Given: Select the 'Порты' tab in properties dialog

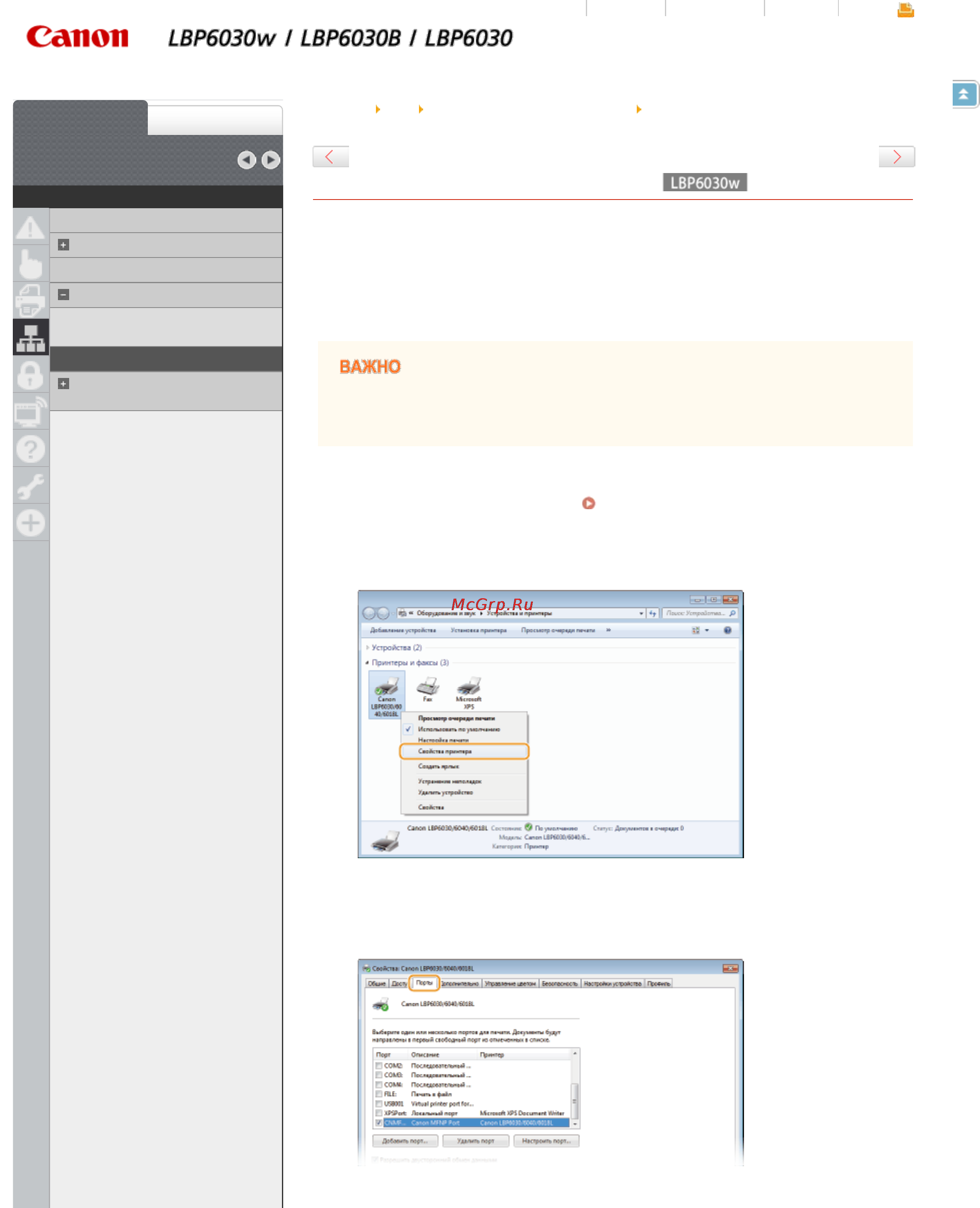Looking at the screenshot, I should (x=424, y=983).
